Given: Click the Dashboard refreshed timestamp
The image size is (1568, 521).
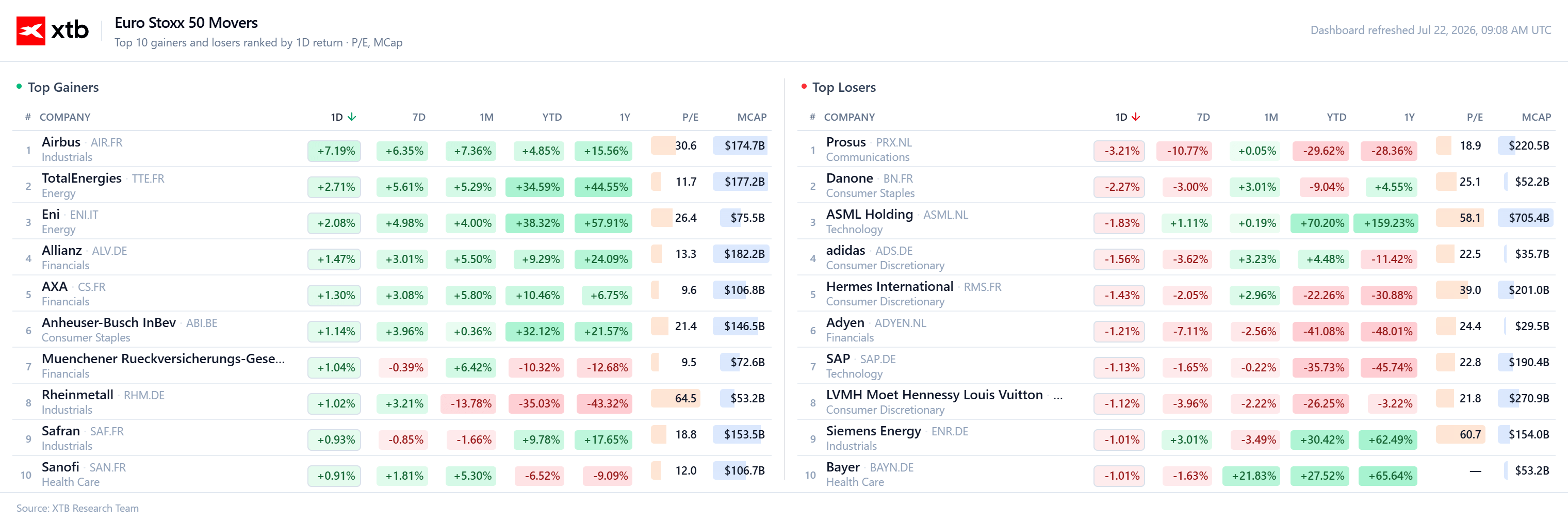Looking at the screenshot, I should 1430,30.
